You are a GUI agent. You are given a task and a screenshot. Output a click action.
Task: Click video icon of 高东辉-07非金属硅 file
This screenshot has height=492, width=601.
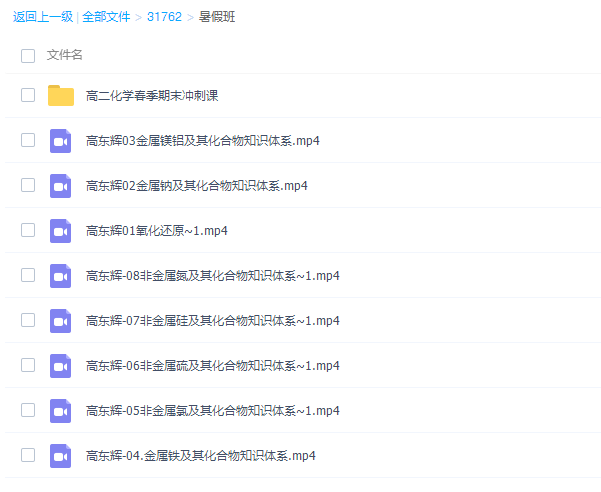pyautogui.click(x=61, y=321)
